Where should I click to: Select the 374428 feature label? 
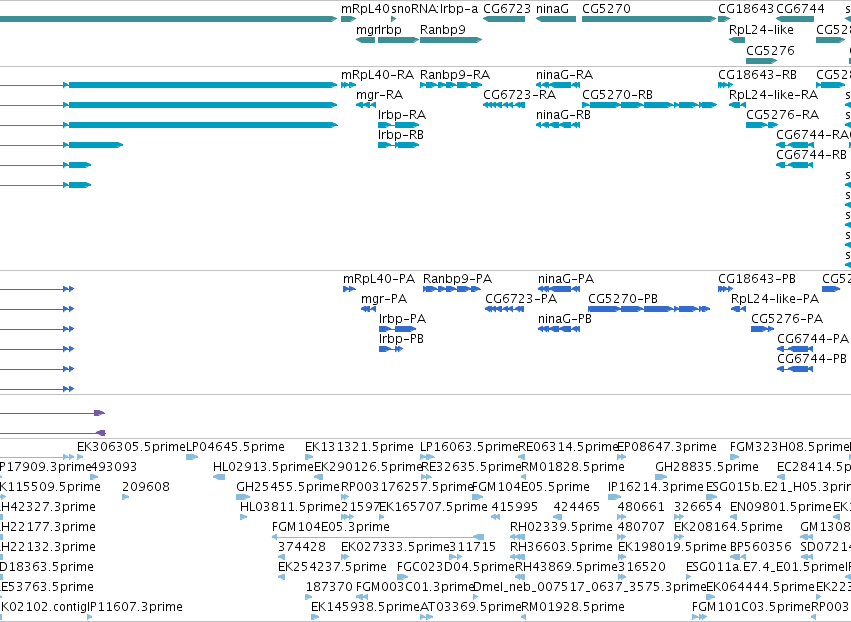tap(302, 547)
